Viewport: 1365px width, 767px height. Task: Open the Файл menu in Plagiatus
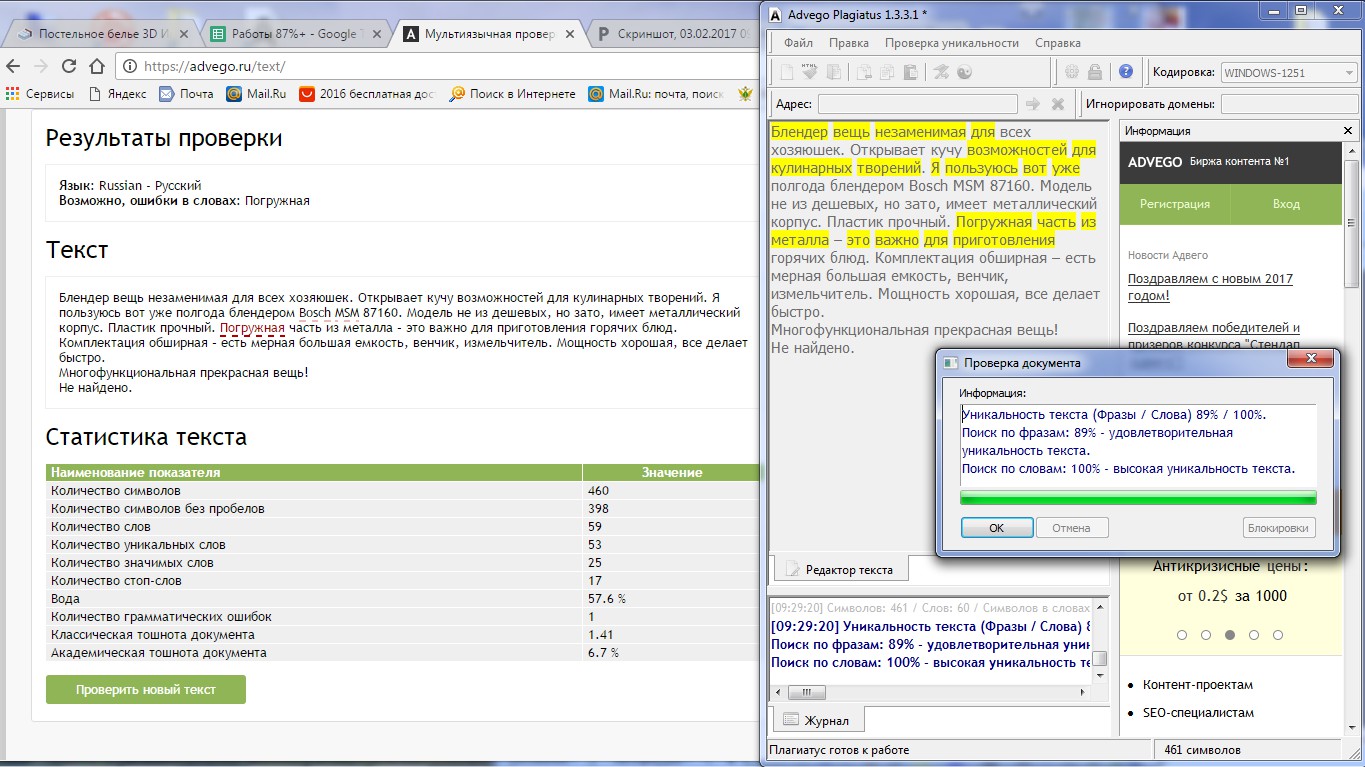coord(798,43)
